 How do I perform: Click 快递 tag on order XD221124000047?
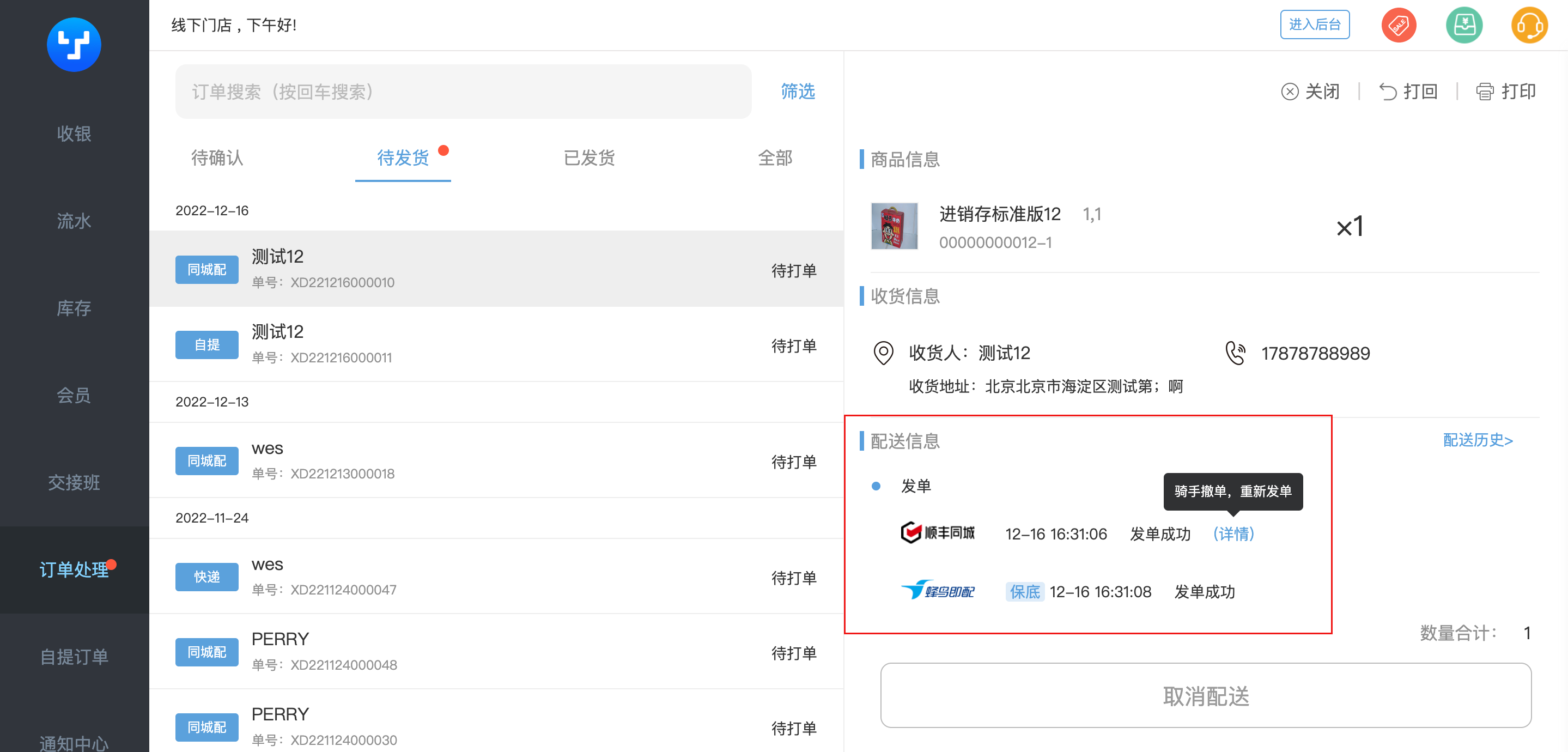tap(207, 577)
